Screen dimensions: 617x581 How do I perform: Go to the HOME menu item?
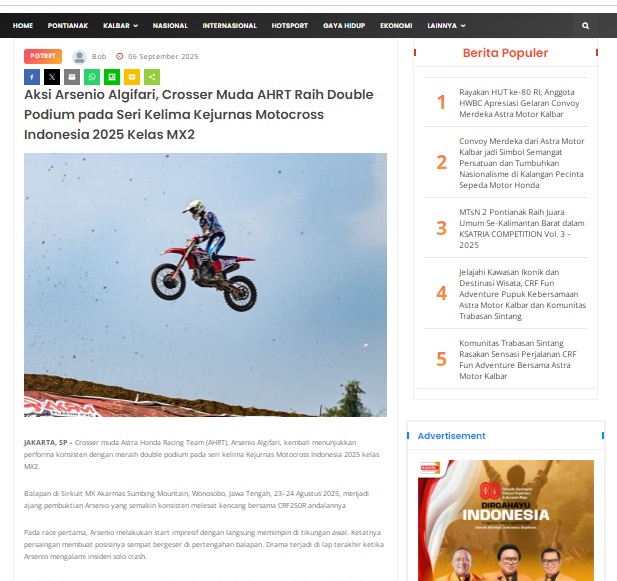click(23, 26)
